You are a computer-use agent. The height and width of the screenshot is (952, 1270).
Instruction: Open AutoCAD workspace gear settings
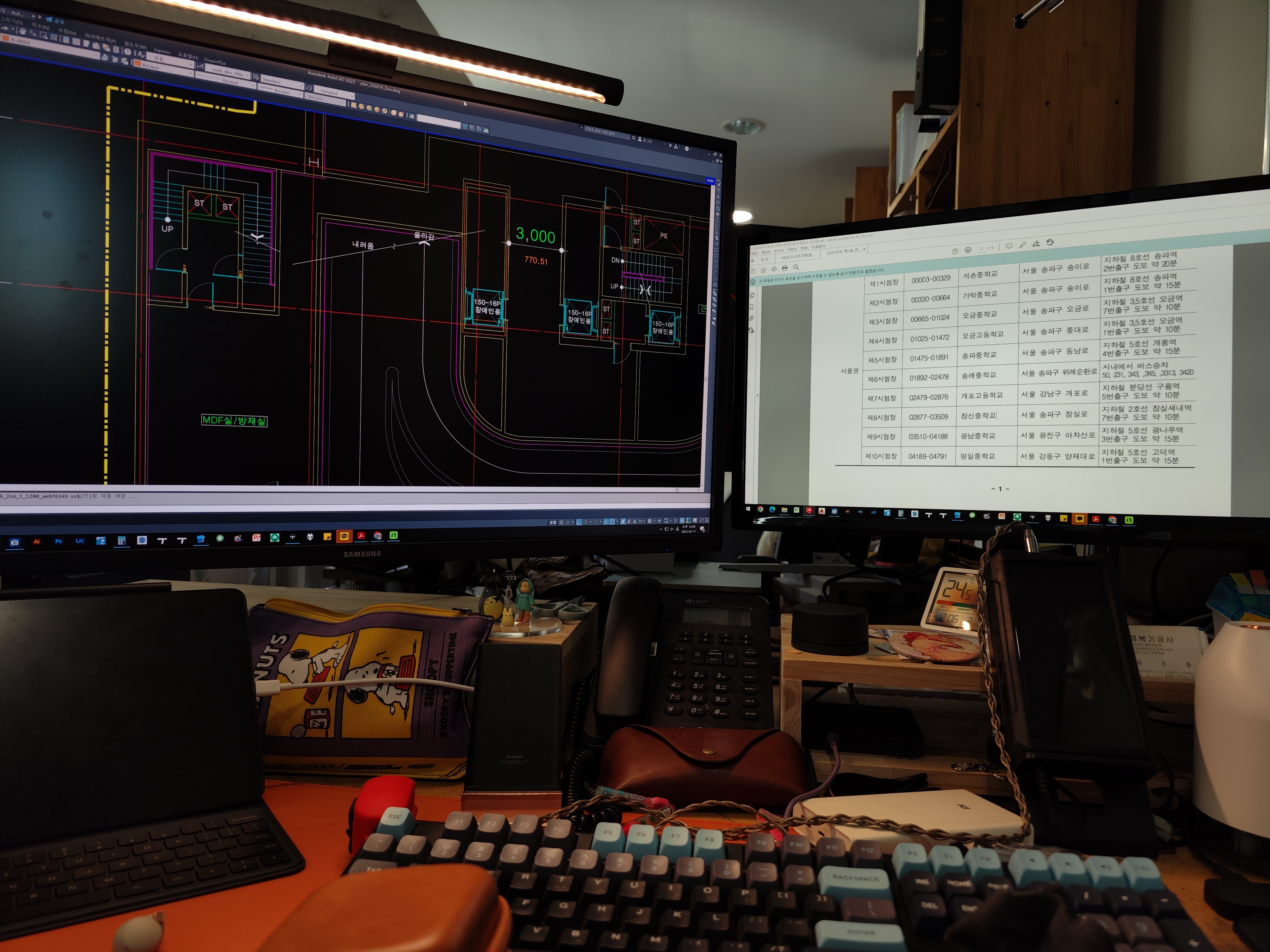pyautogui.click(x=649, y=521)
